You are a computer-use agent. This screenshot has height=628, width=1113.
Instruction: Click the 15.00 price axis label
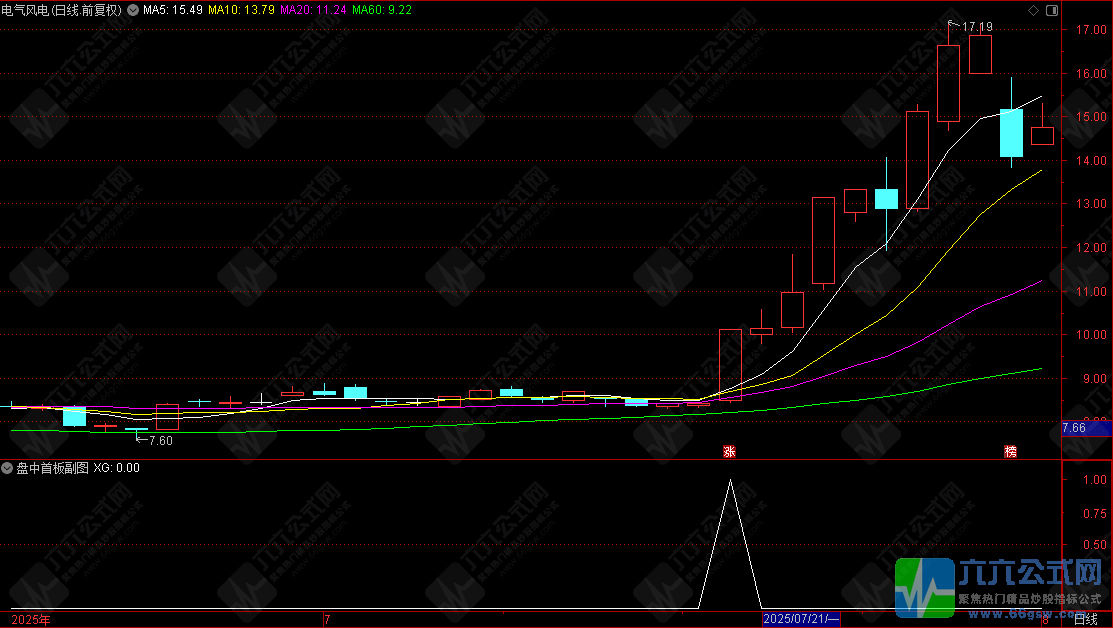pos(1091,117)
